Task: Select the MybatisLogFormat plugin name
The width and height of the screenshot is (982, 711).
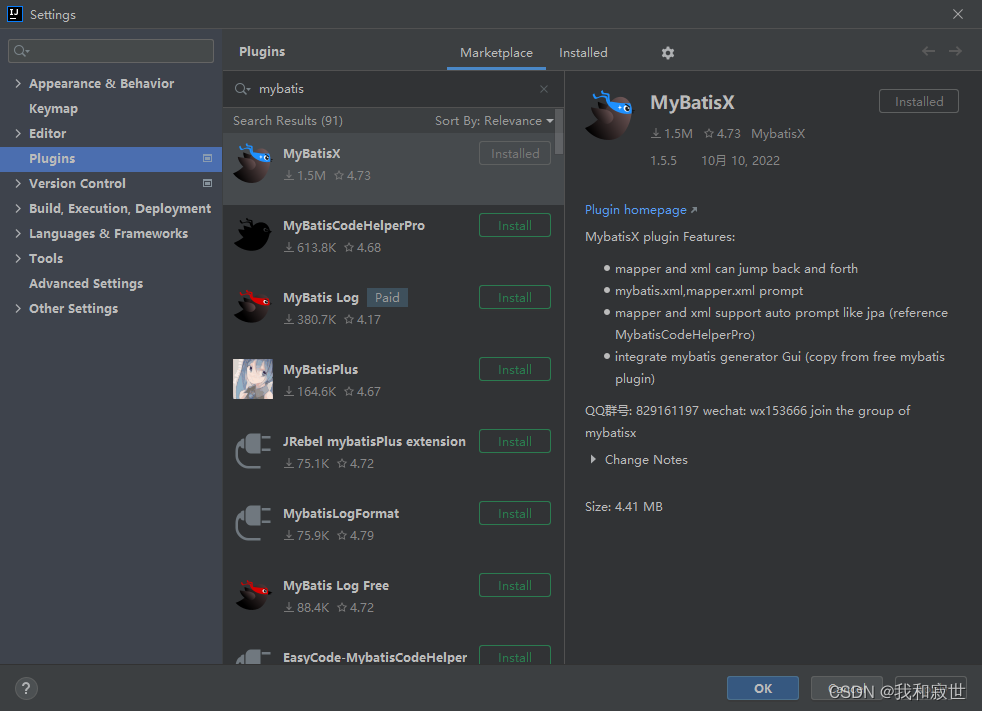Action: click(341, 514)
